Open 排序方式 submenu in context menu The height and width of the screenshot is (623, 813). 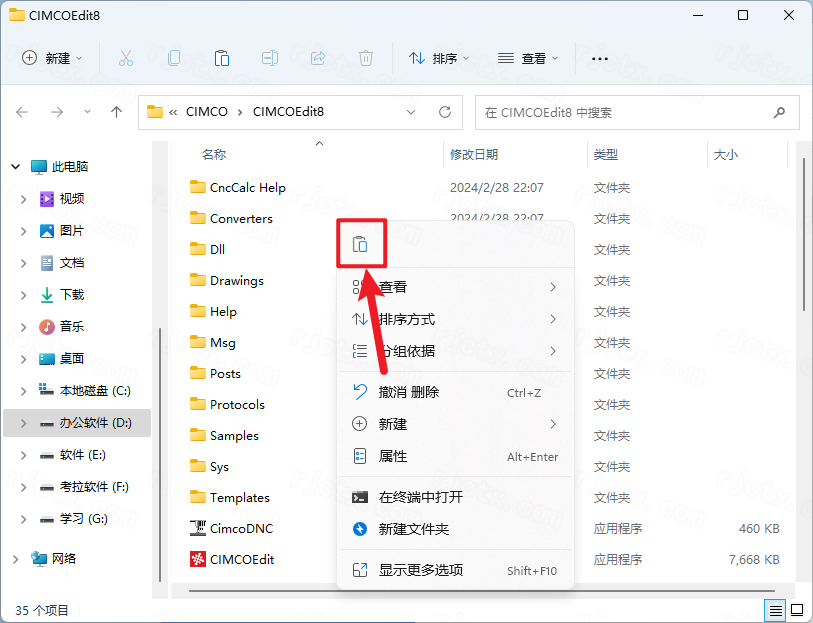pyautogui.click(x=456, y=319)
